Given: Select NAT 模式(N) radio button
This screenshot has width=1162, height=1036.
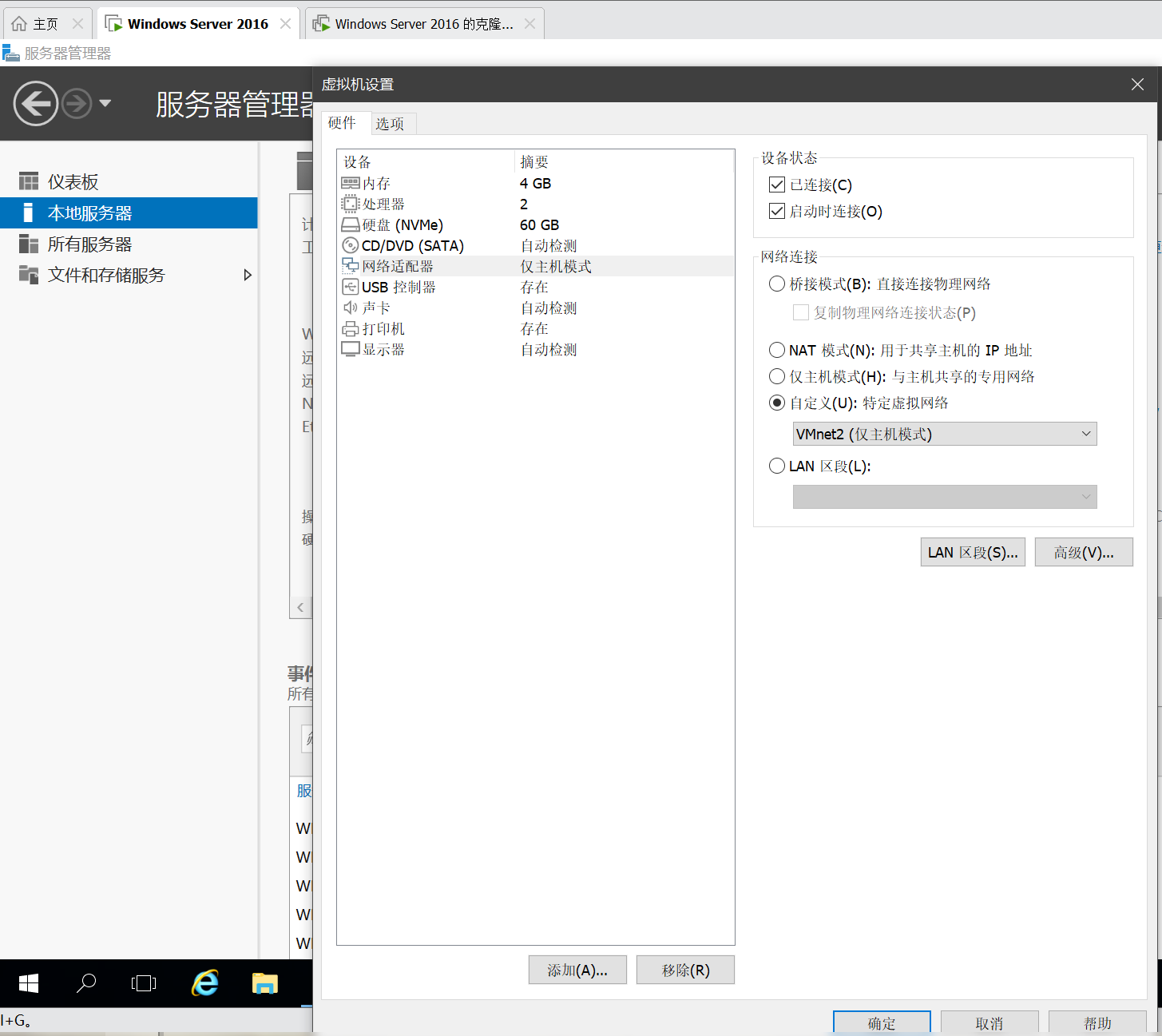Looking at the screenshot, I should tap(776, 350).
